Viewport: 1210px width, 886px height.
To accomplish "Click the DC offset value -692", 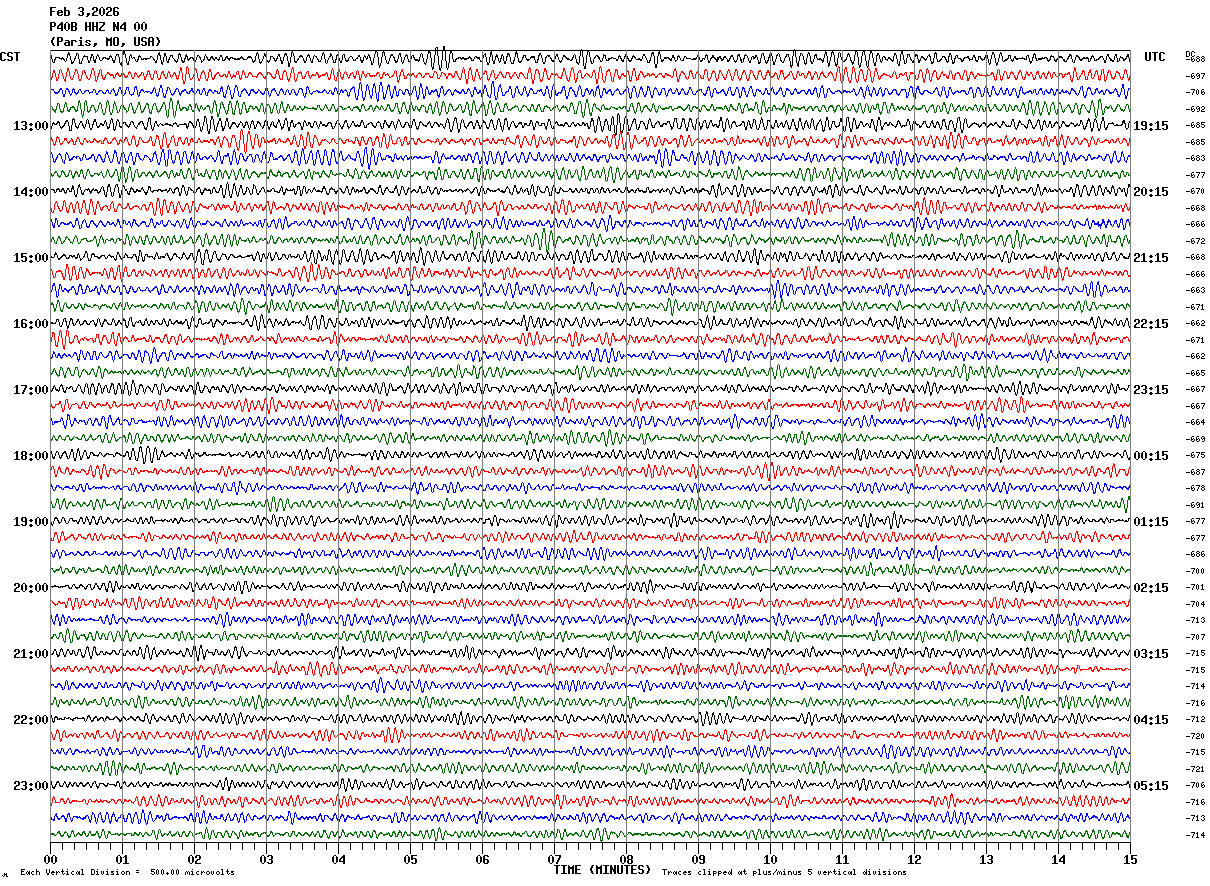I will point(1195,109).
